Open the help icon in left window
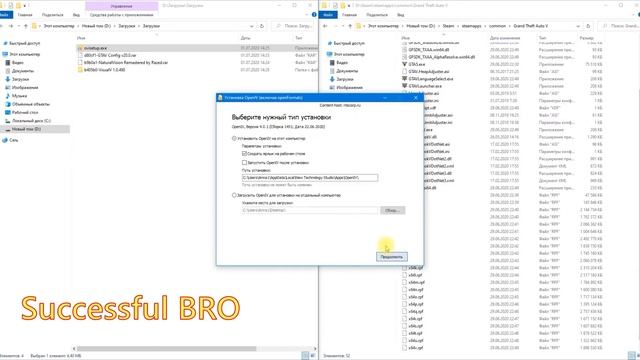 314,15
